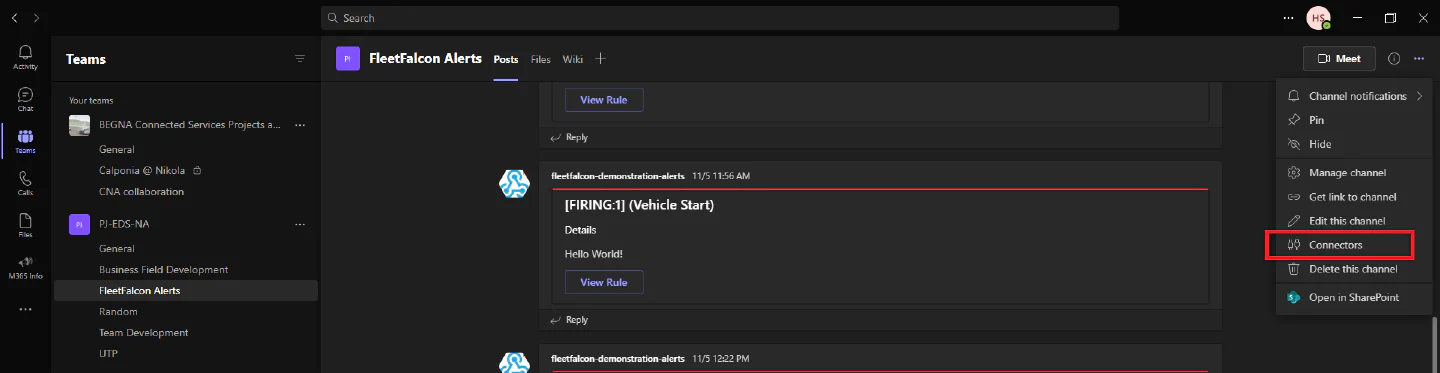
Task: Open Calls in the left rail
Action: click(25, 183)
